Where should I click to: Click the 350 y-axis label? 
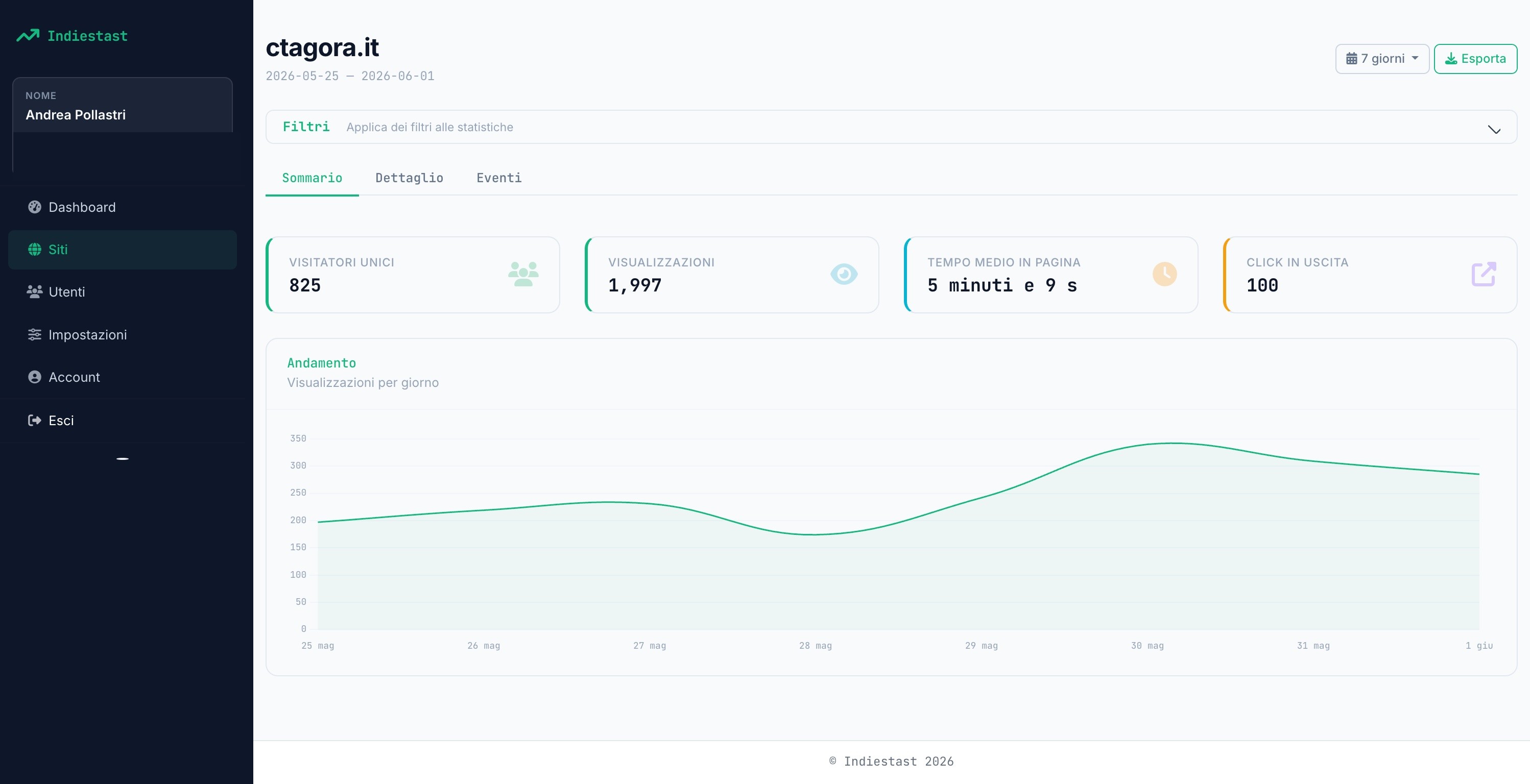point(298,438)
